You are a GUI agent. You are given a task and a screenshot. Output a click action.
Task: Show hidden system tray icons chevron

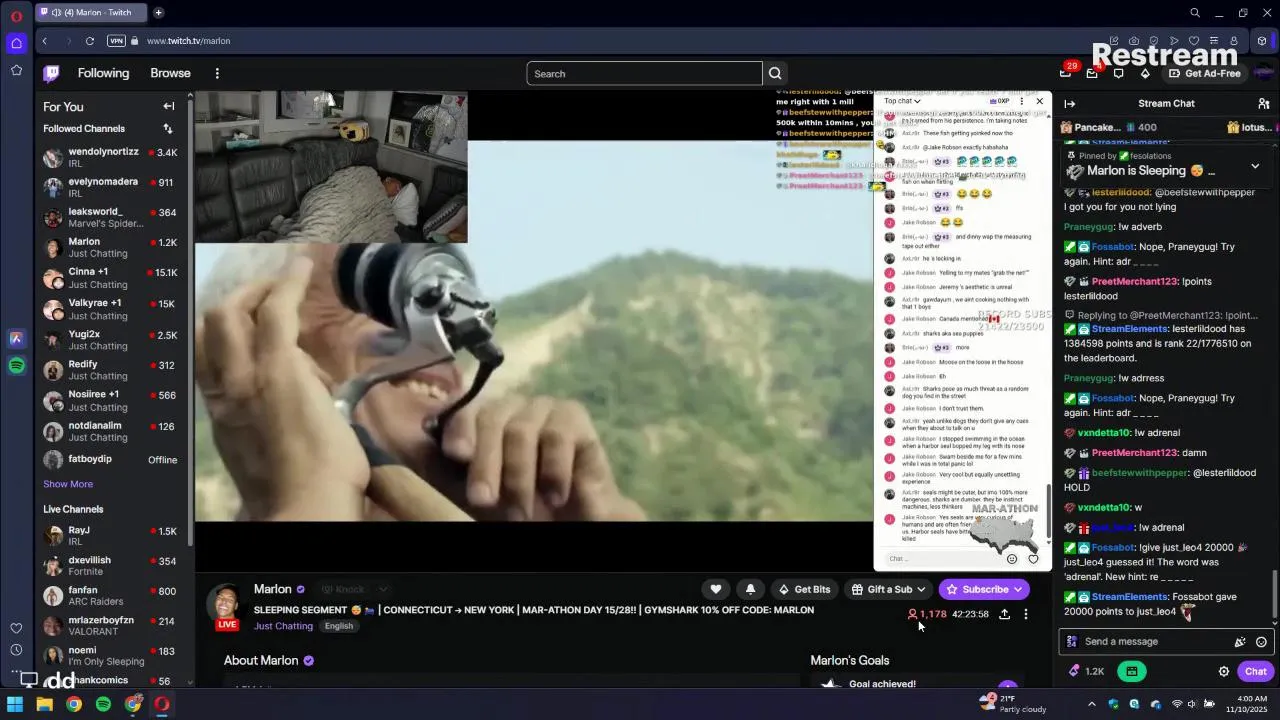[1091, 704]
